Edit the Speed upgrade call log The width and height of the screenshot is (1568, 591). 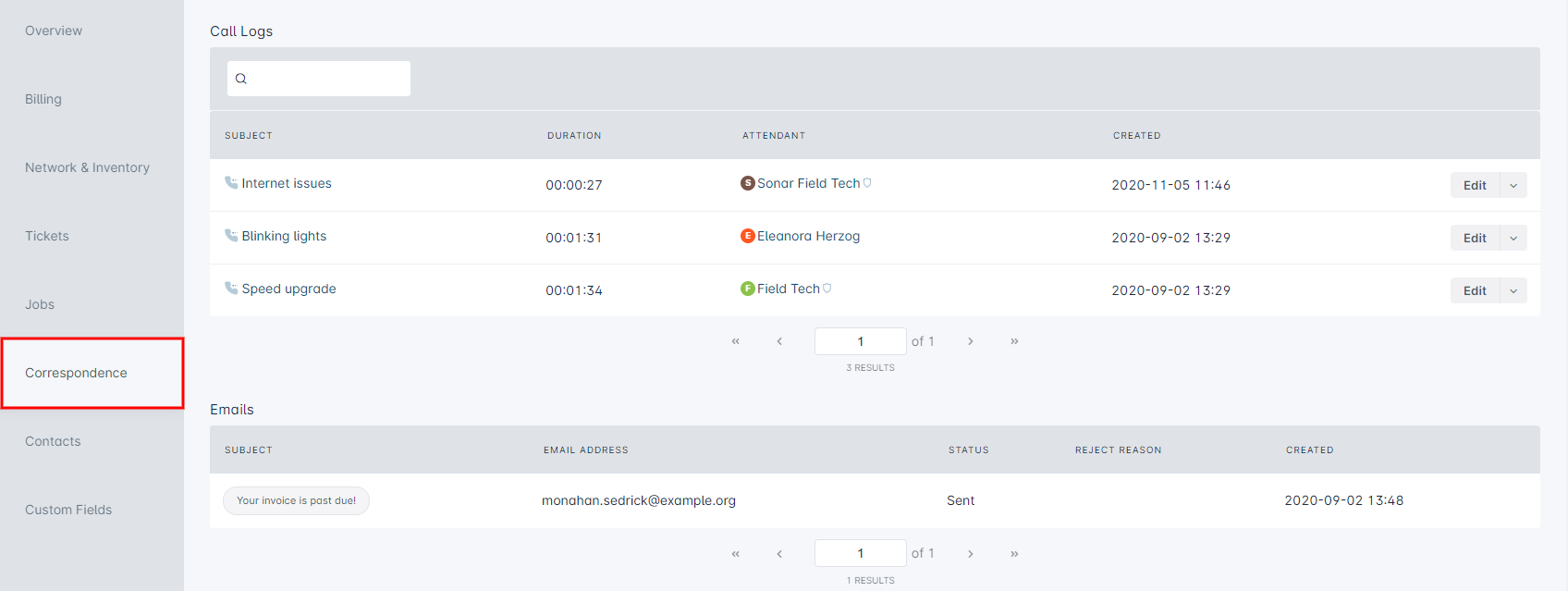tap(1475, 290)
